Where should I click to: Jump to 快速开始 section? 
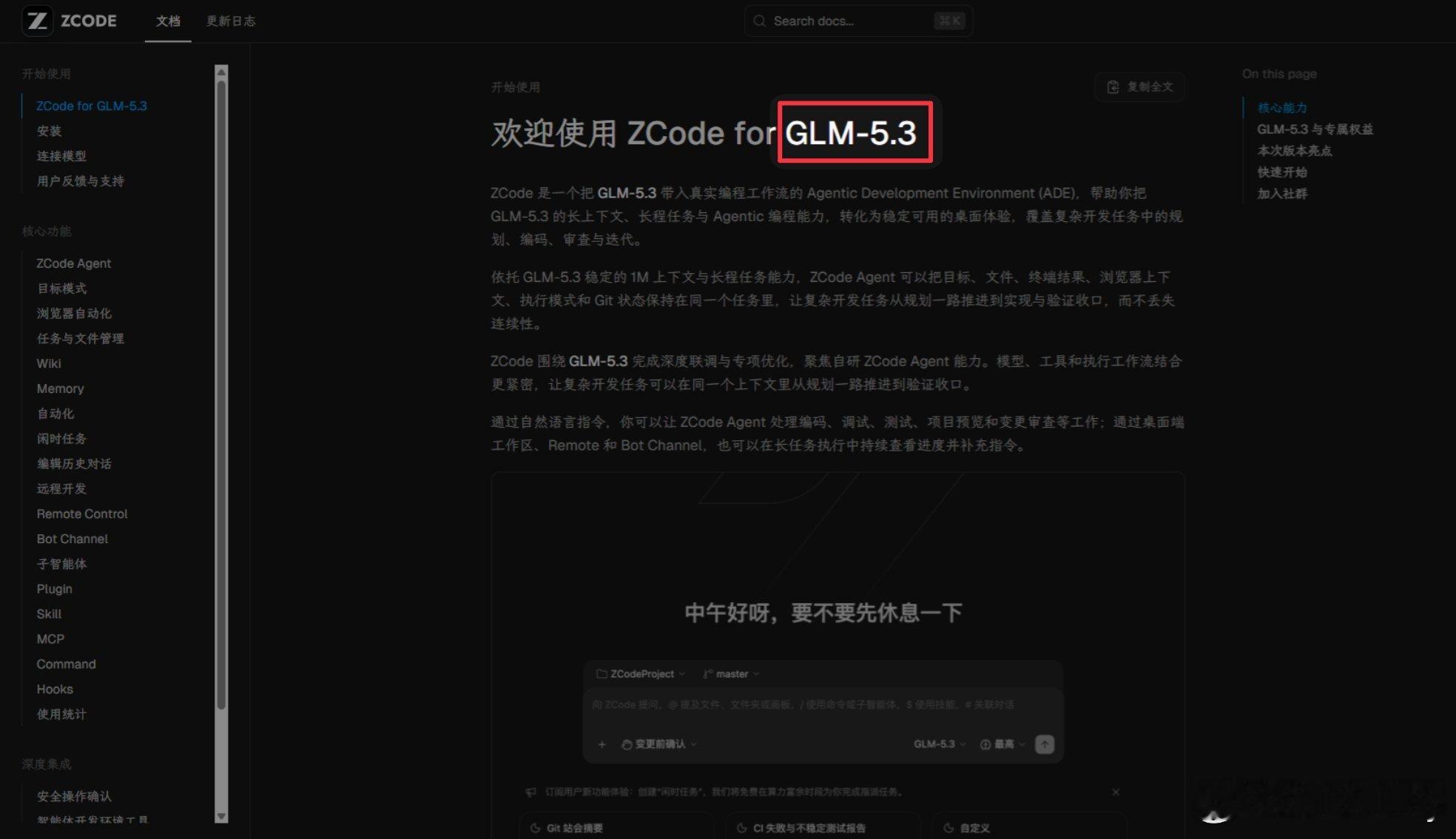[1282, 172]
